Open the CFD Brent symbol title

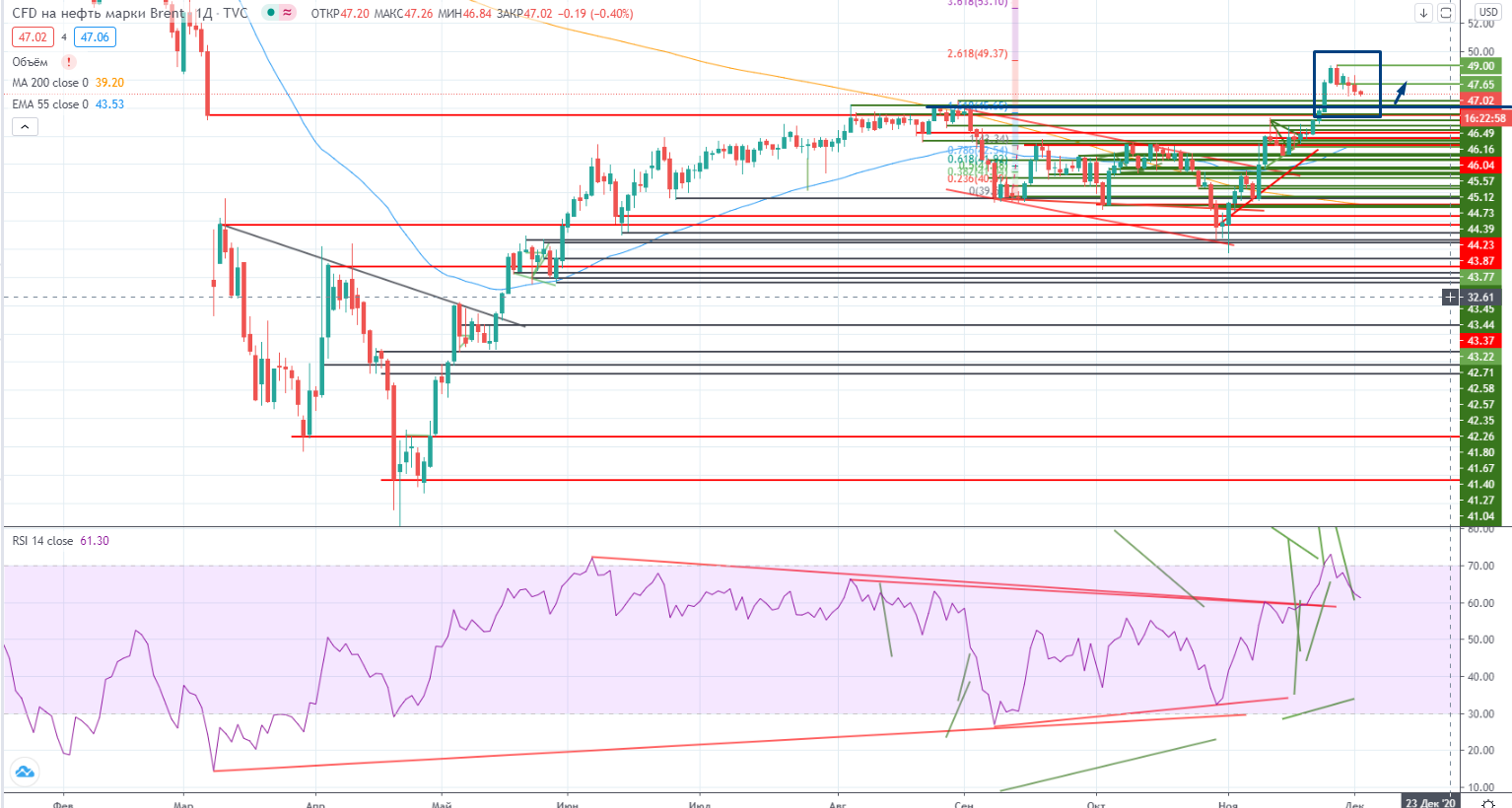coord(97,13)
